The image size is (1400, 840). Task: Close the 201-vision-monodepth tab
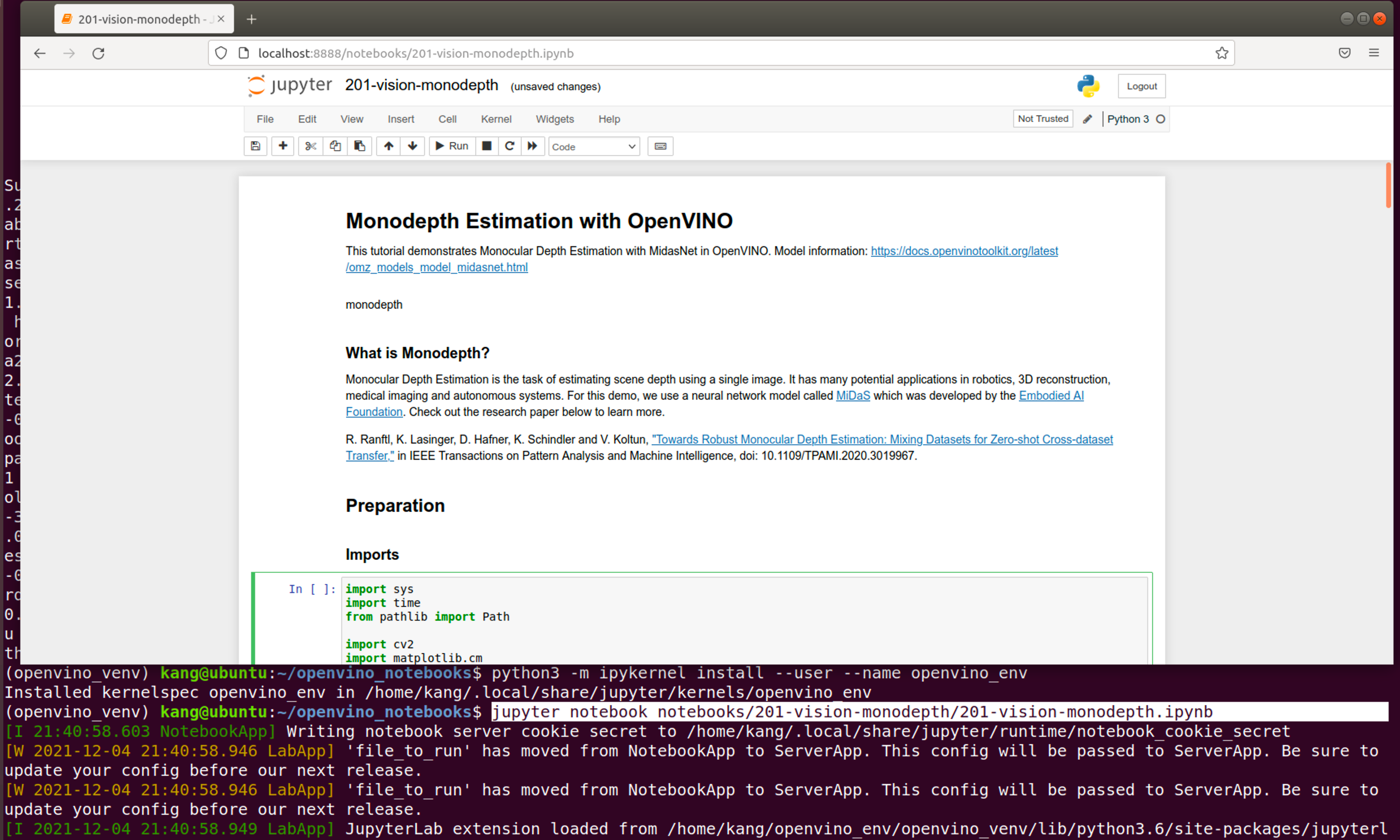tap(221, 19)
